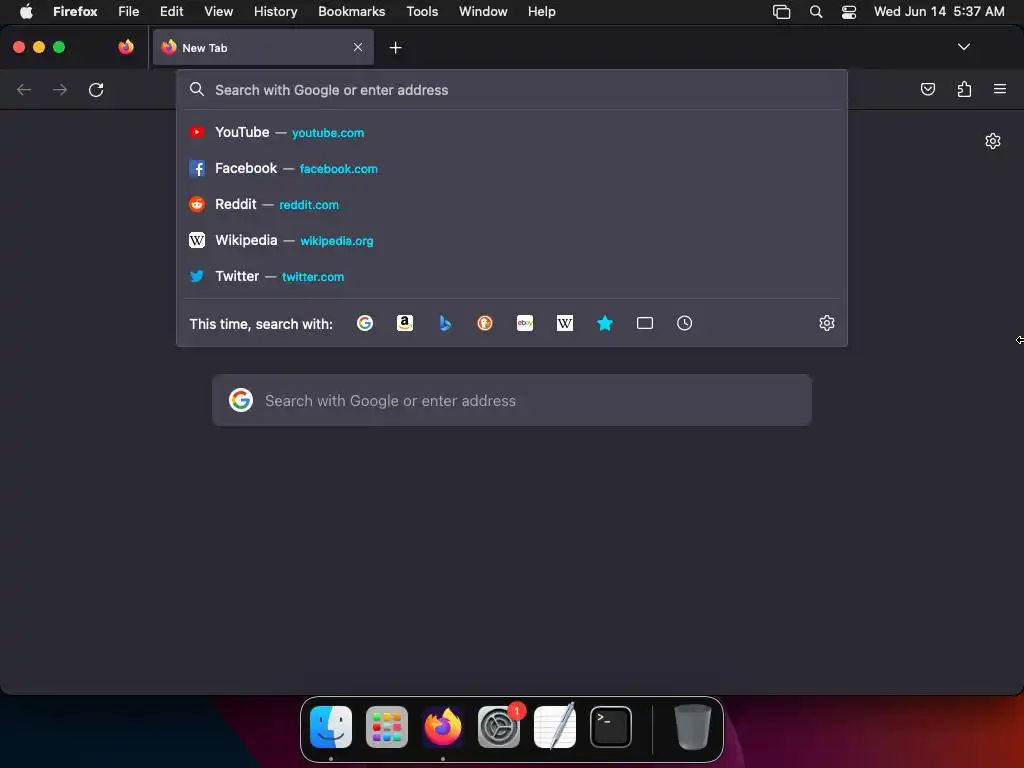Open the Window menu
Viewport: 1024px width, 768px height.
click(483, 11)
